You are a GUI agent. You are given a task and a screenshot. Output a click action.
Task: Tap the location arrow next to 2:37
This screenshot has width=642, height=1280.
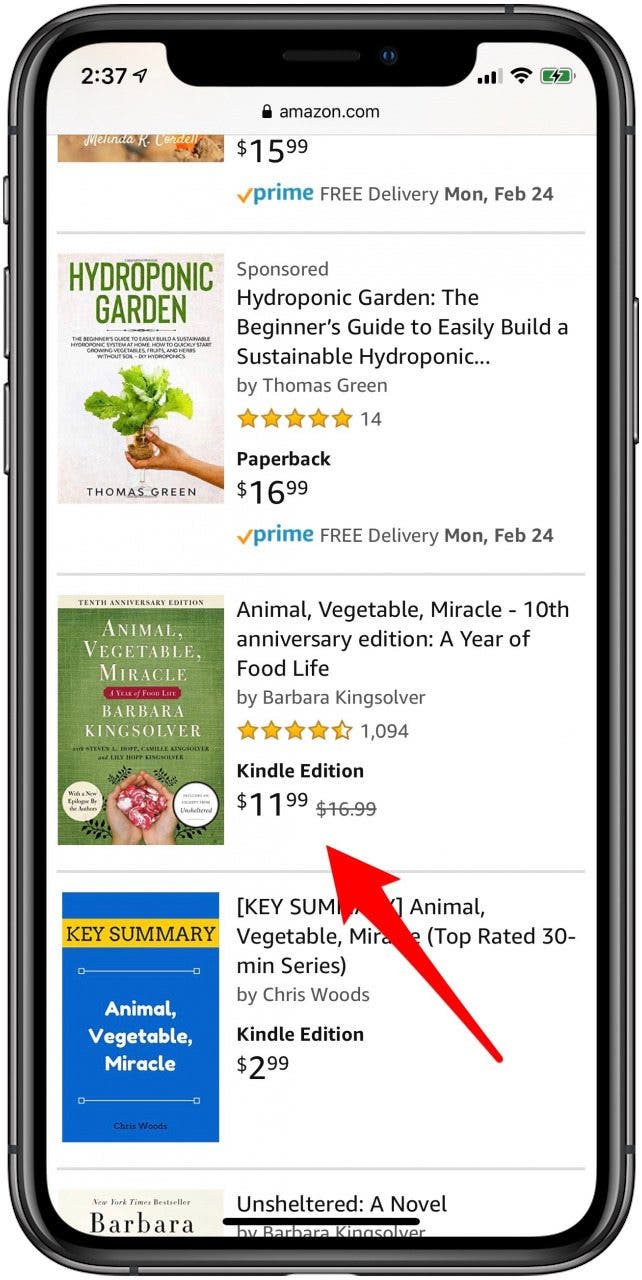140,76
